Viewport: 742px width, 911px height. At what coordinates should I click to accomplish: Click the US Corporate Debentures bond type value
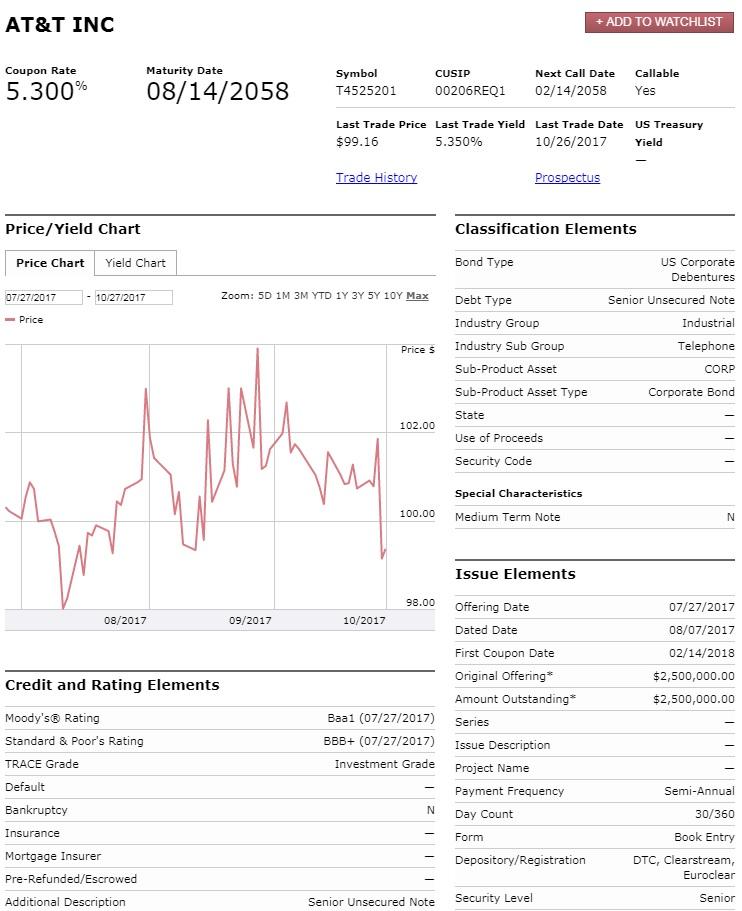[x=697, y=270]
